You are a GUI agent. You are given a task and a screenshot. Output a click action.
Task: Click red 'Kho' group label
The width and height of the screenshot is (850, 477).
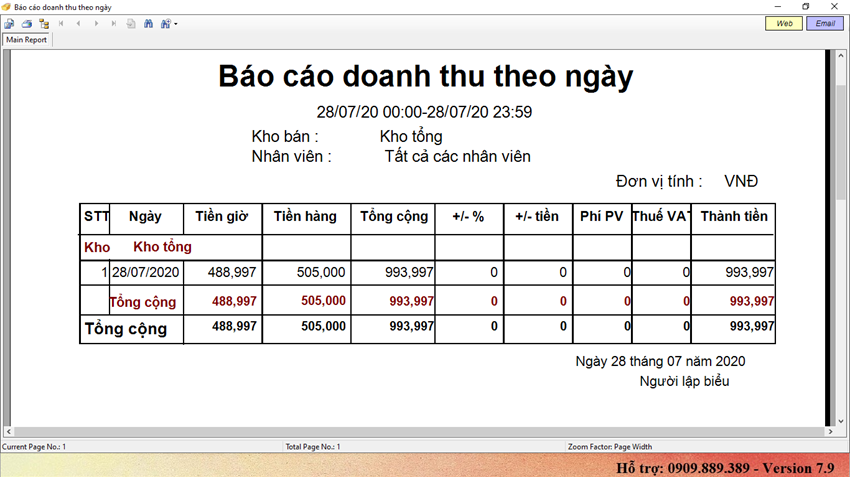click(97, 248)
